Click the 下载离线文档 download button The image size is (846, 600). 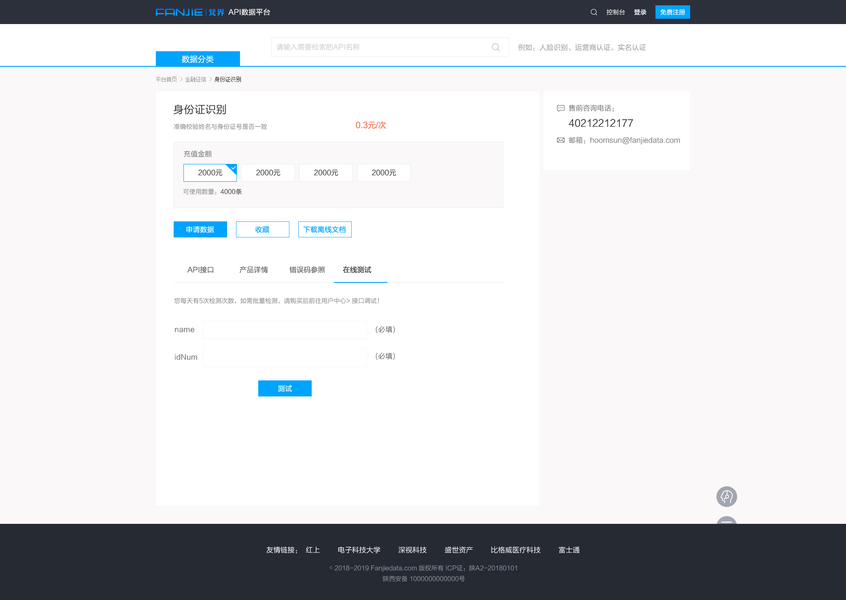(325, 229)
